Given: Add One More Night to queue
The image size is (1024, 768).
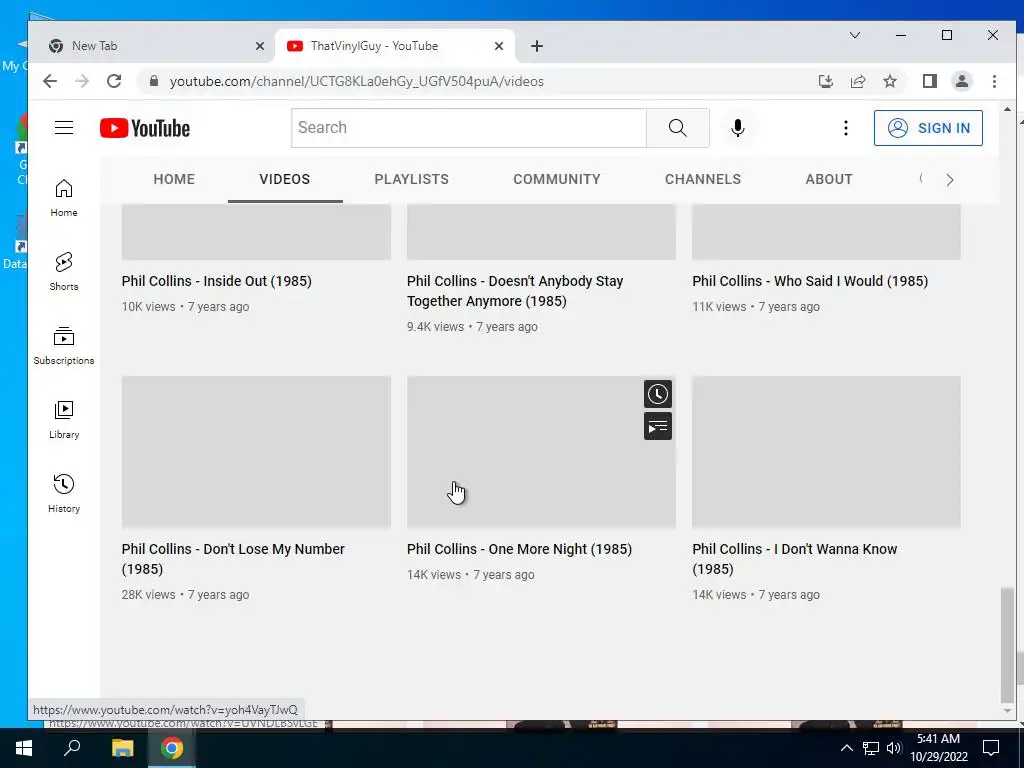Looking at the screenshot, I should point(658,426).
